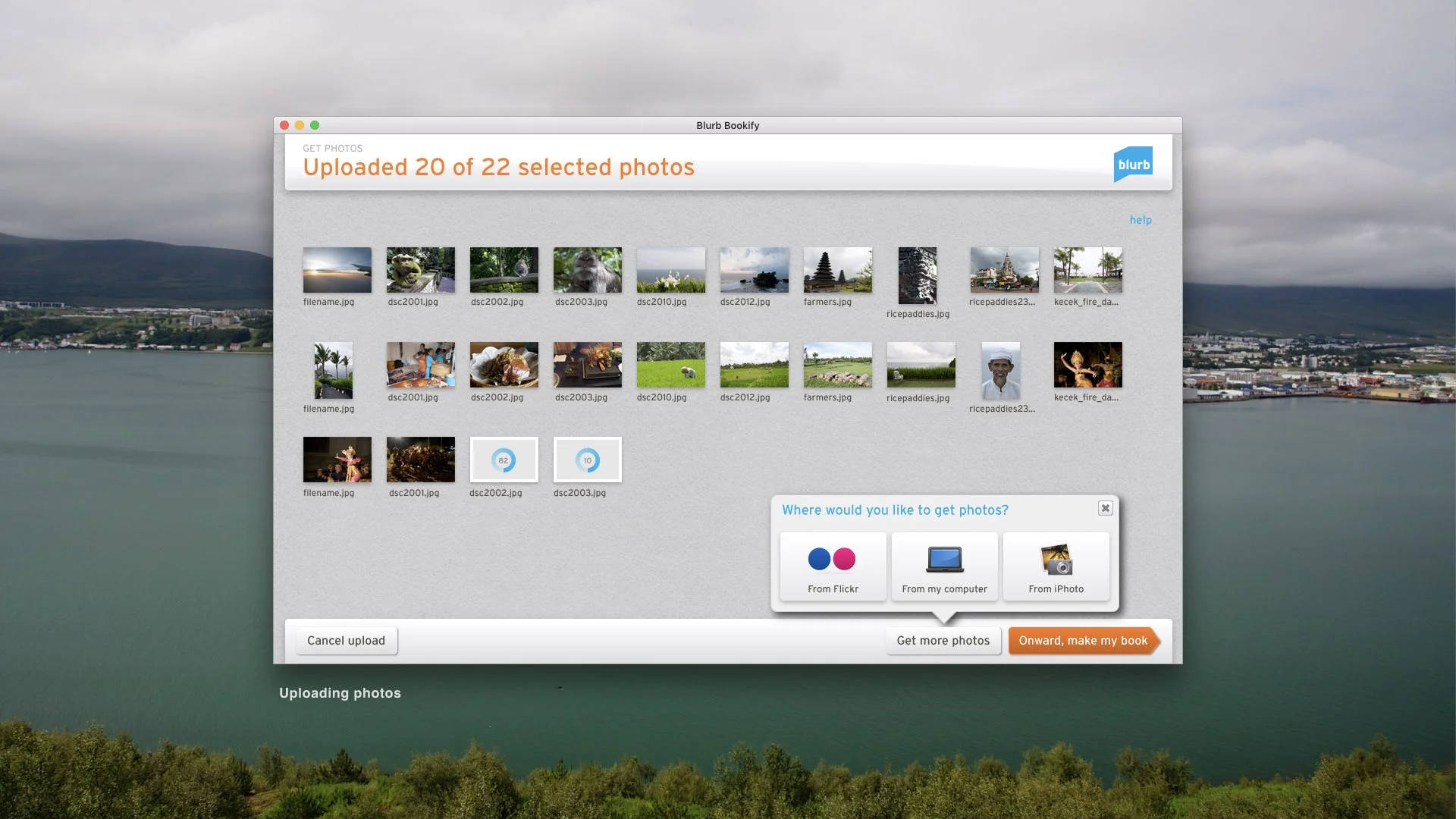Click the uploading dsc2003.jpg progress circle at 10 percent
1456x819 pixels.
[x=587, y=459]
